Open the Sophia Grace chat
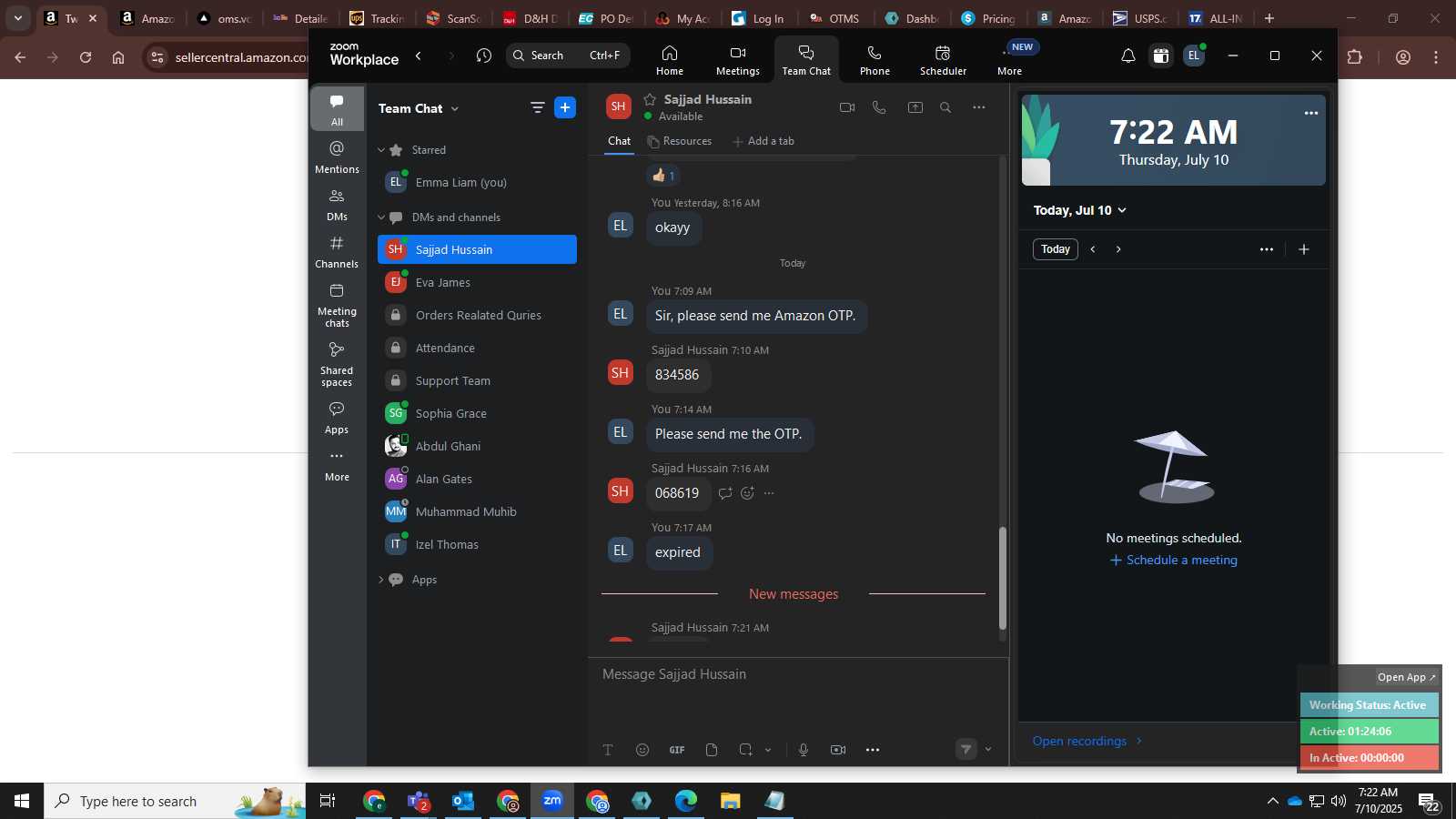The image size is (1456, 819). (477, 414)
